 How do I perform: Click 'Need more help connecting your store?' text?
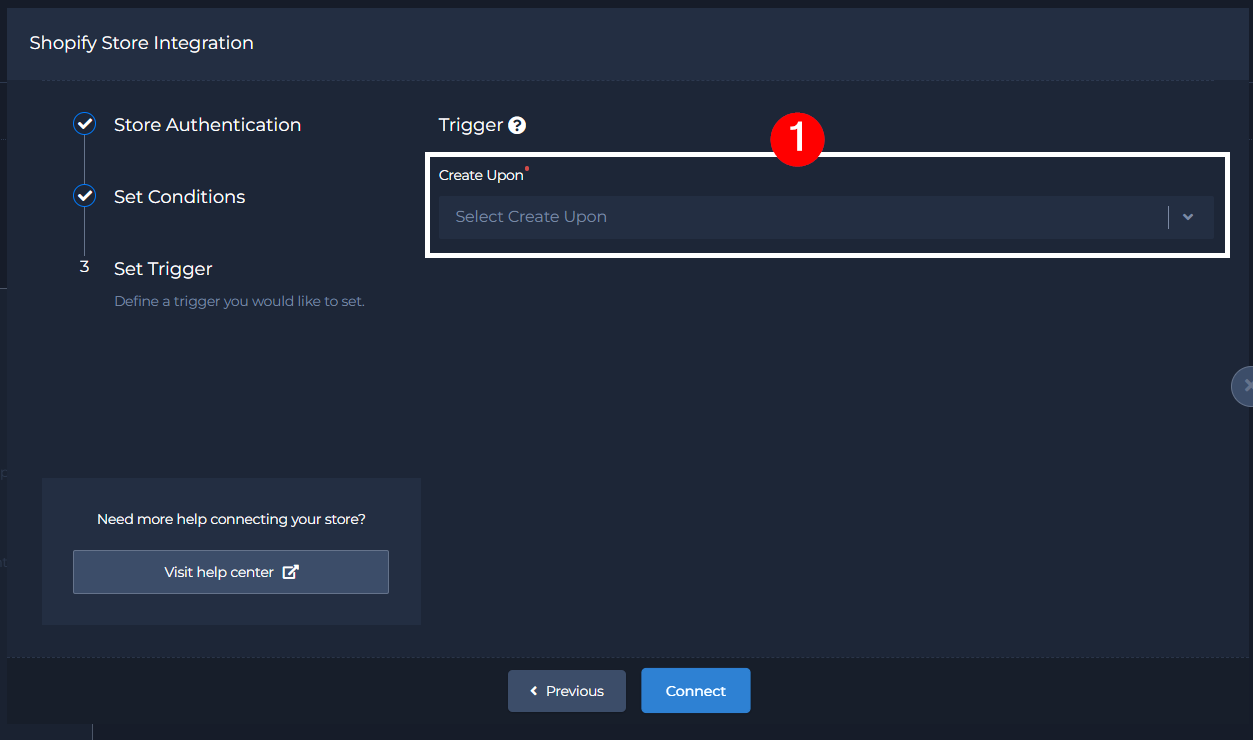click(231, 519)
